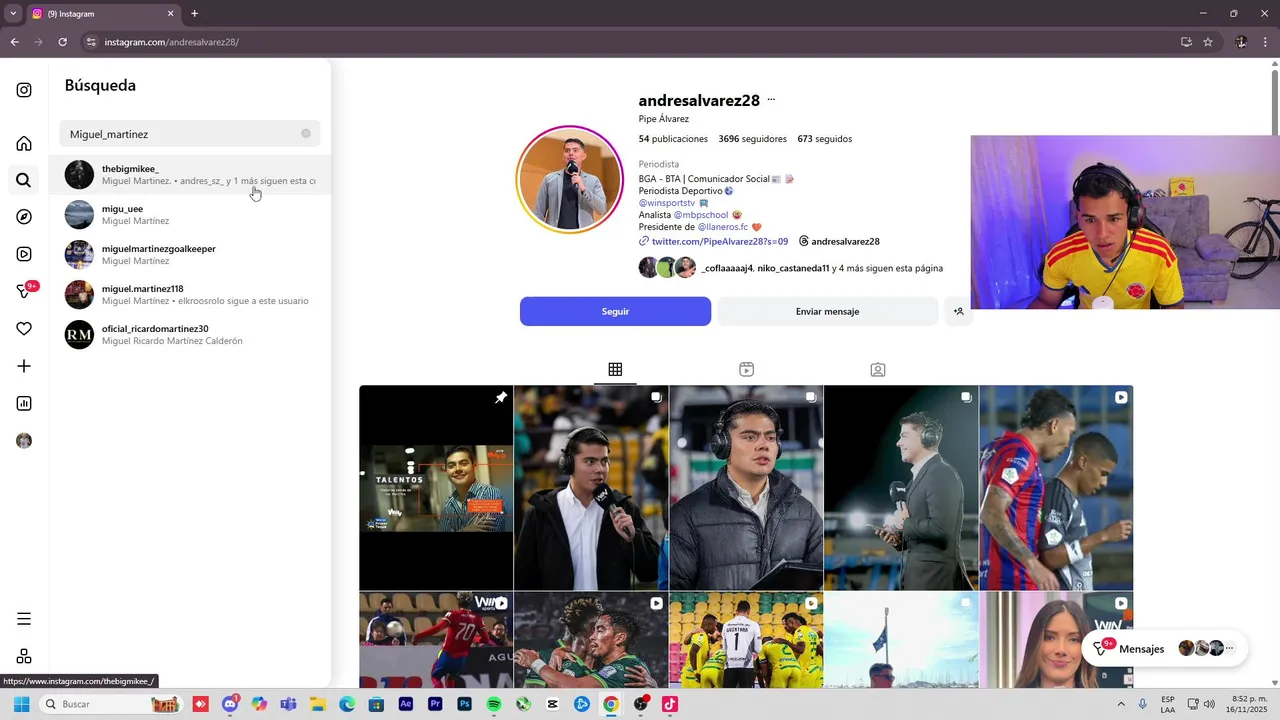Open the 3696 seguidores list

click(752, 139)
